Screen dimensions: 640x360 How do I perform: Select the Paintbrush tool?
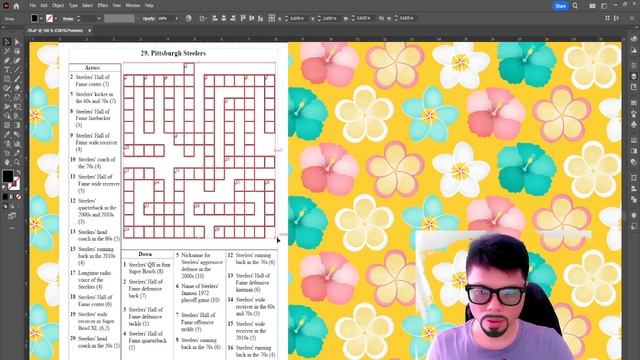tap(17, 79)
